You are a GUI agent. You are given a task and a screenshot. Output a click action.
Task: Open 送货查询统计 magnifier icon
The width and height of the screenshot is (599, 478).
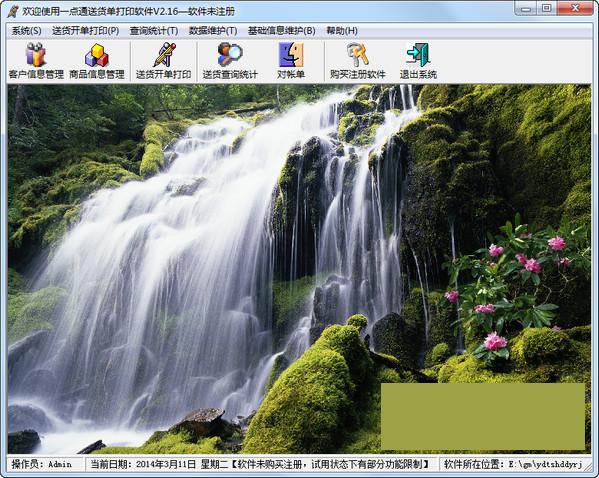(x=230, y=61)
